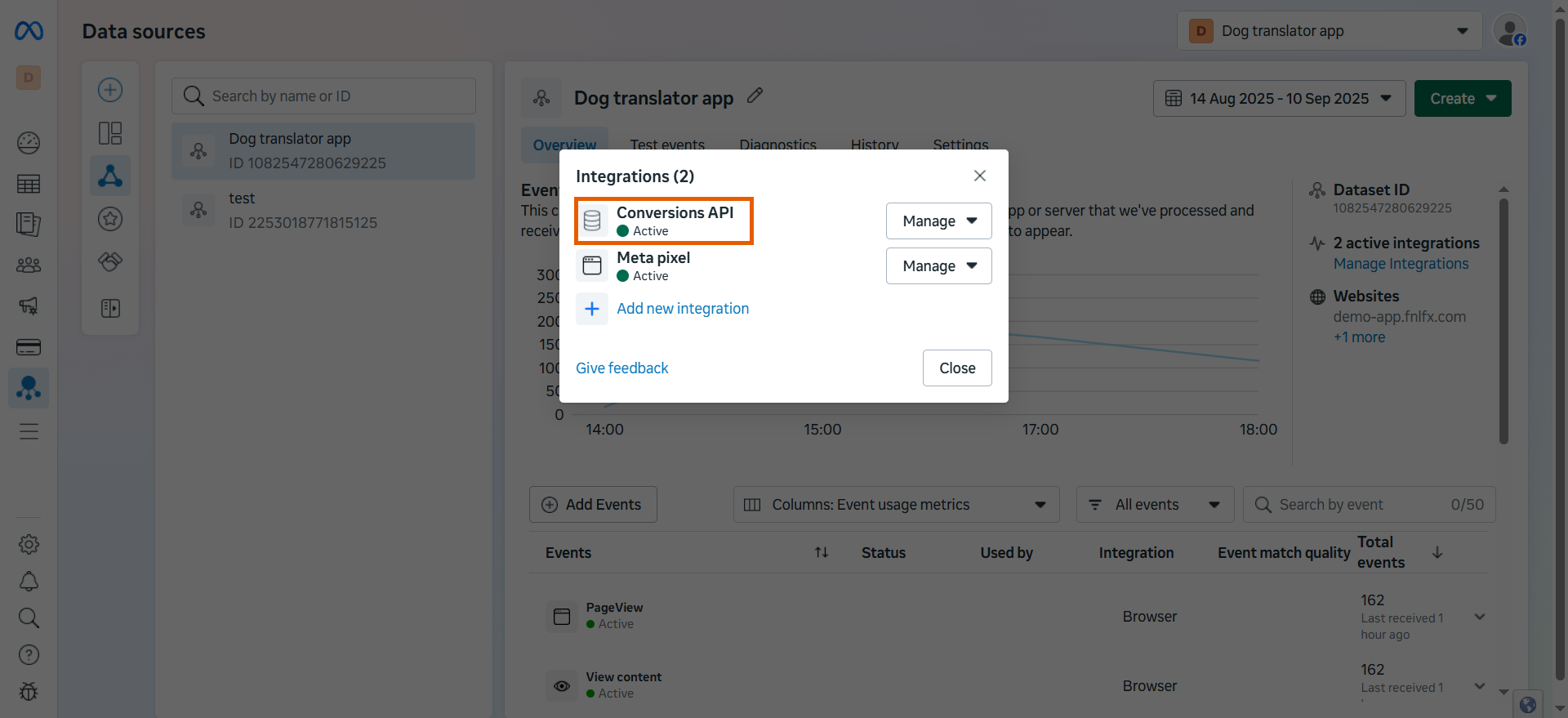
Task: Open the Create dropdown button
Action: pyautogui.click(x=1463, y=98)
